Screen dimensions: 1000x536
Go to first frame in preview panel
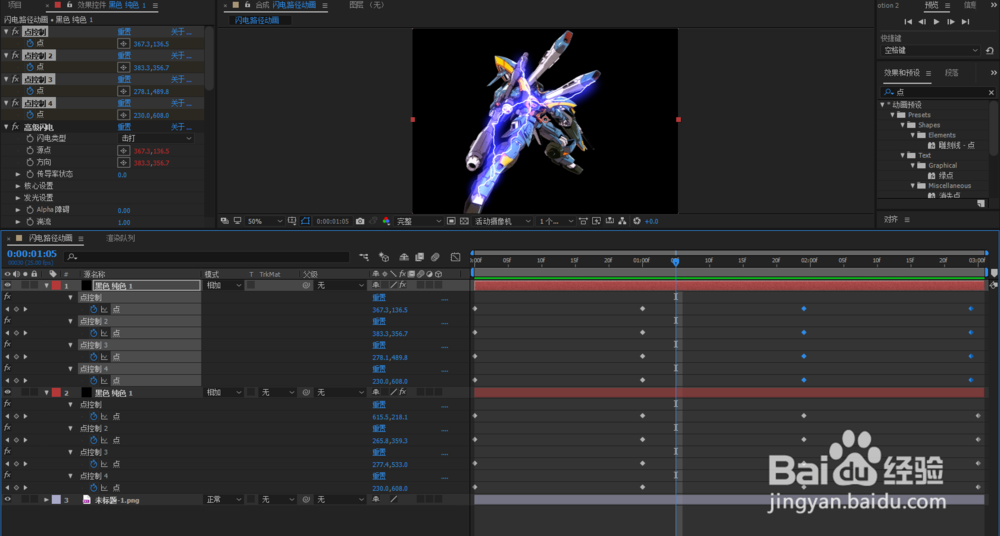[x=908, y=22]
